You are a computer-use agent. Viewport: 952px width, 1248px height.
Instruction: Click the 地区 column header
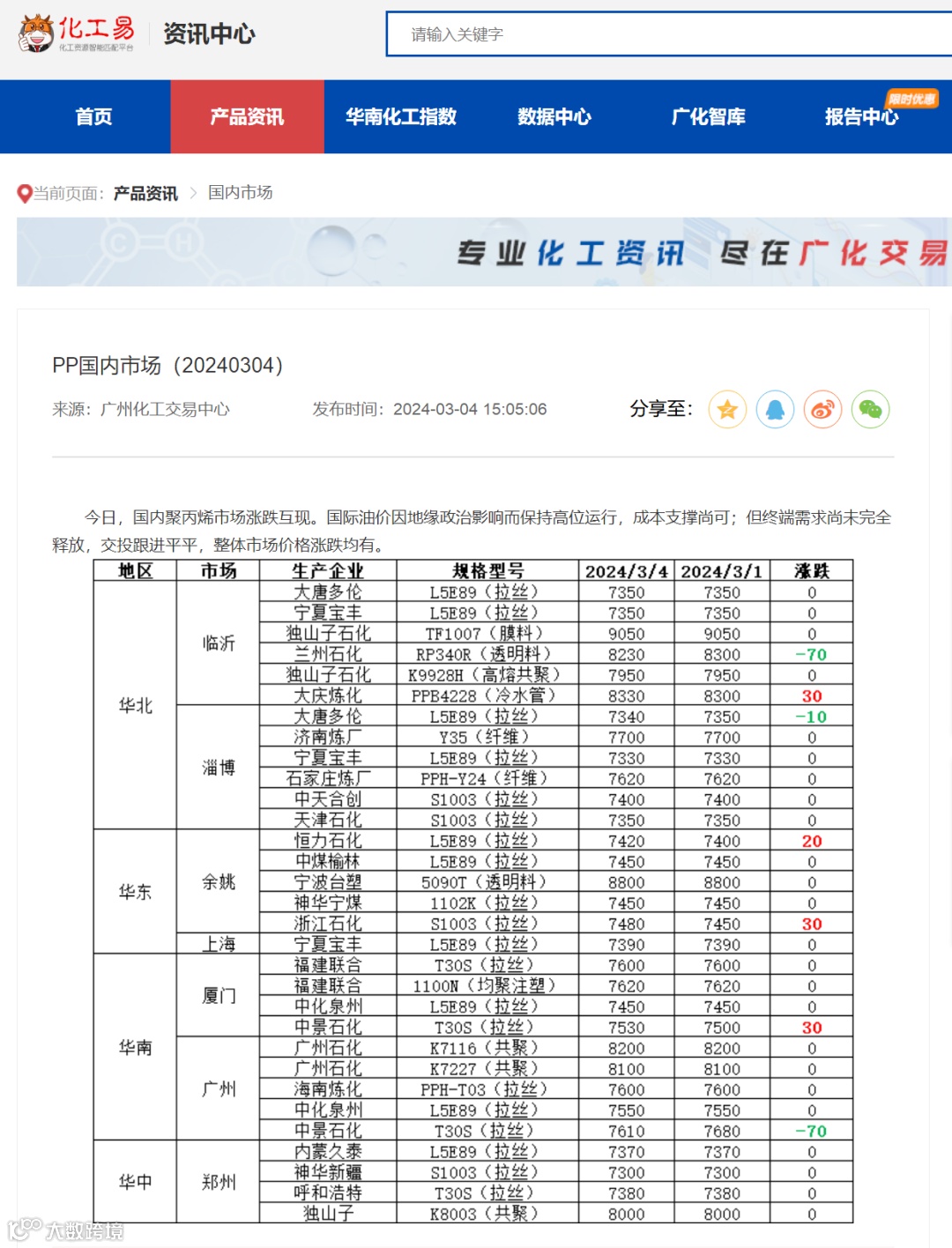click(x=136, y=570)
